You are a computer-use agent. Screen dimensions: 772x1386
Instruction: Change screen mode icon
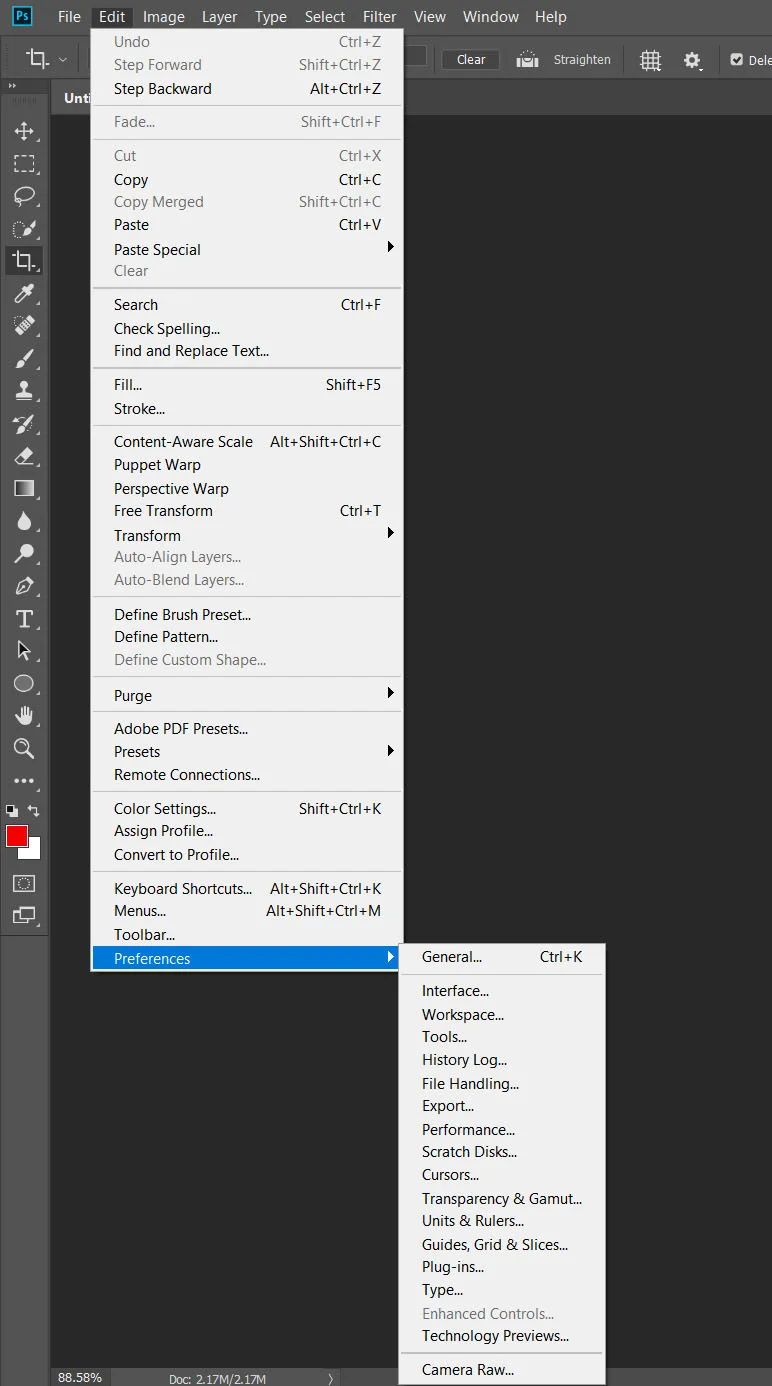(x=24, y=915)
